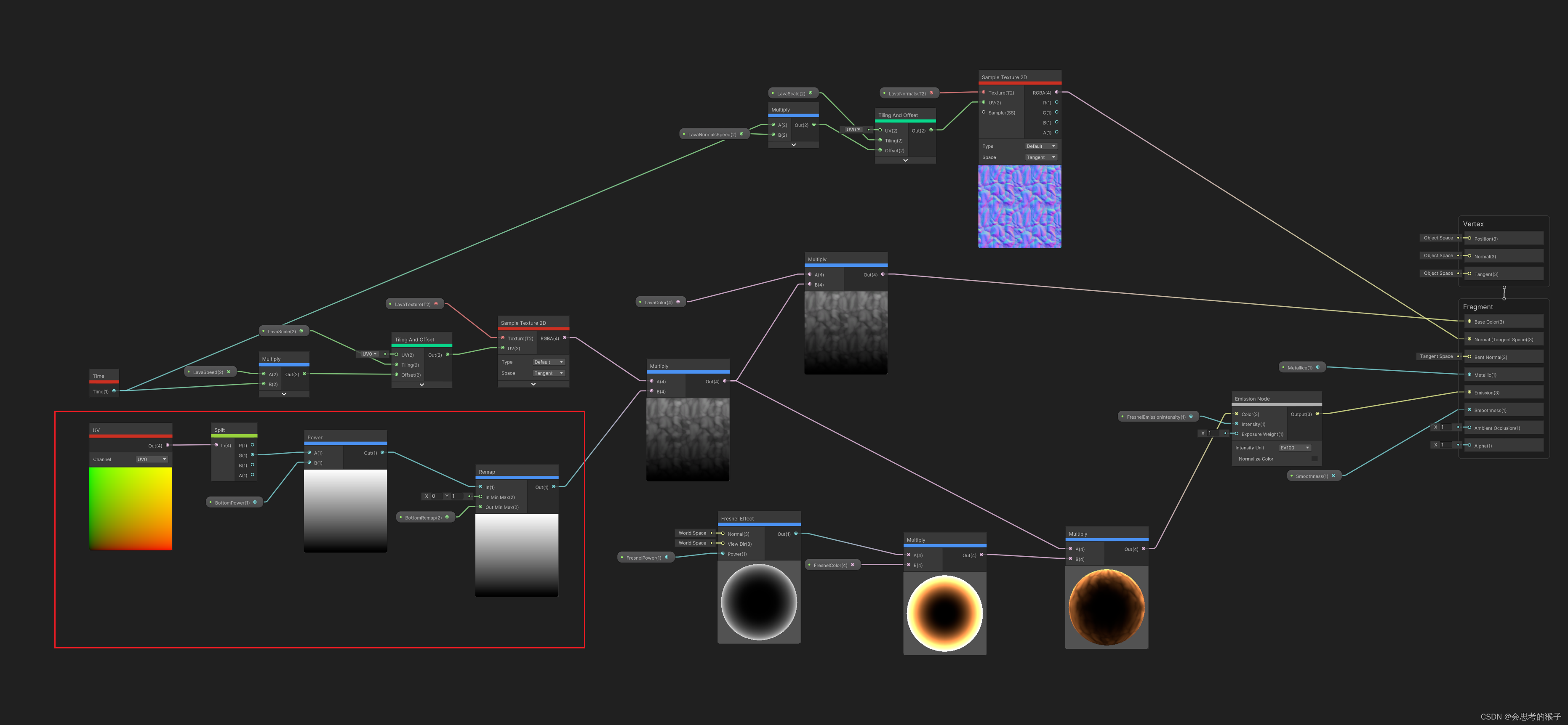This screenshot has width=1568, height=725.
Task: Click the Exposure Weight(1) input port
Action: click(1236, 434)
